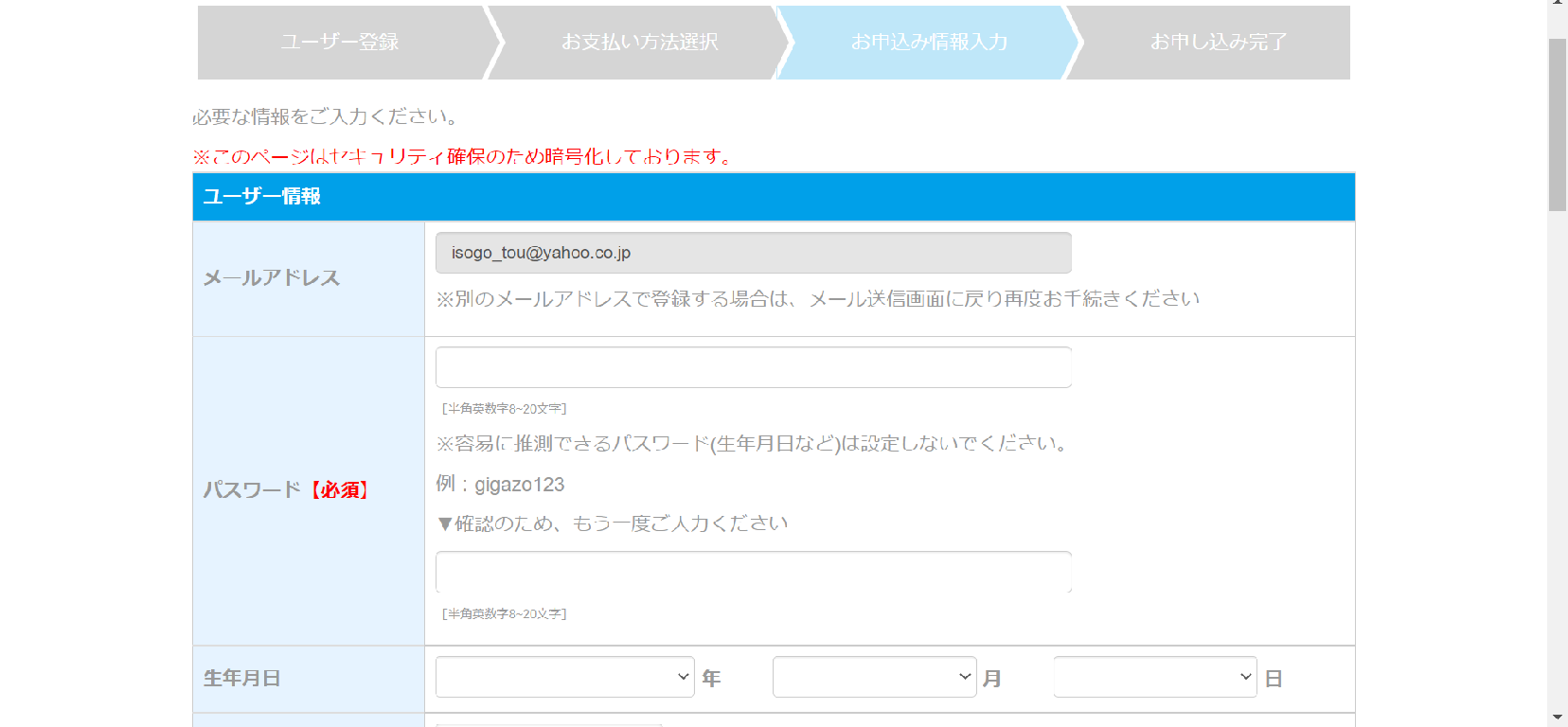Click the red 必須 required marker
This screenshot has height=727, width=1568.
[340, 490]
